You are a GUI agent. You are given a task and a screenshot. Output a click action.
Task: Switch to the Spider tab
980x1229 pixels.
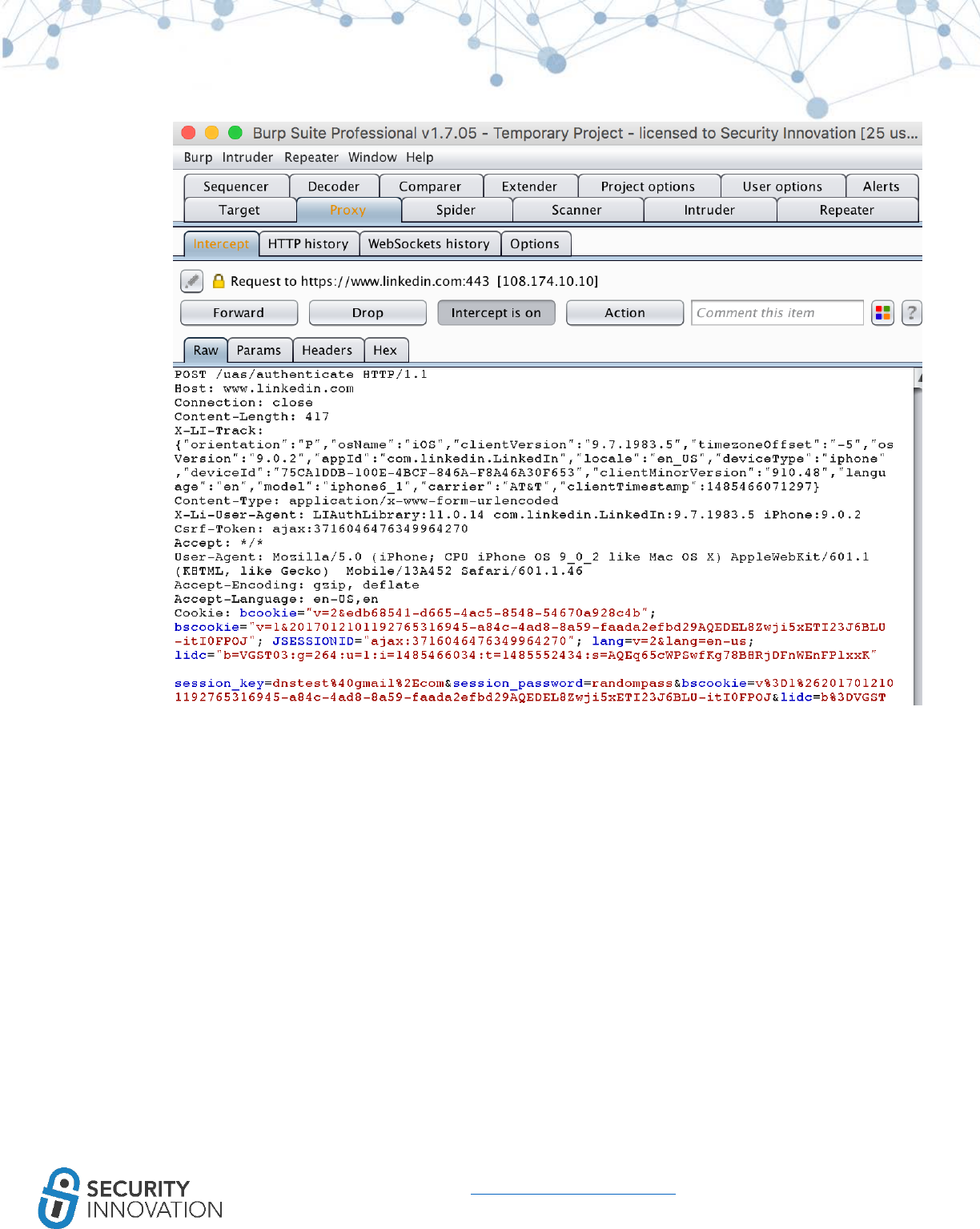tap(456, 210)
